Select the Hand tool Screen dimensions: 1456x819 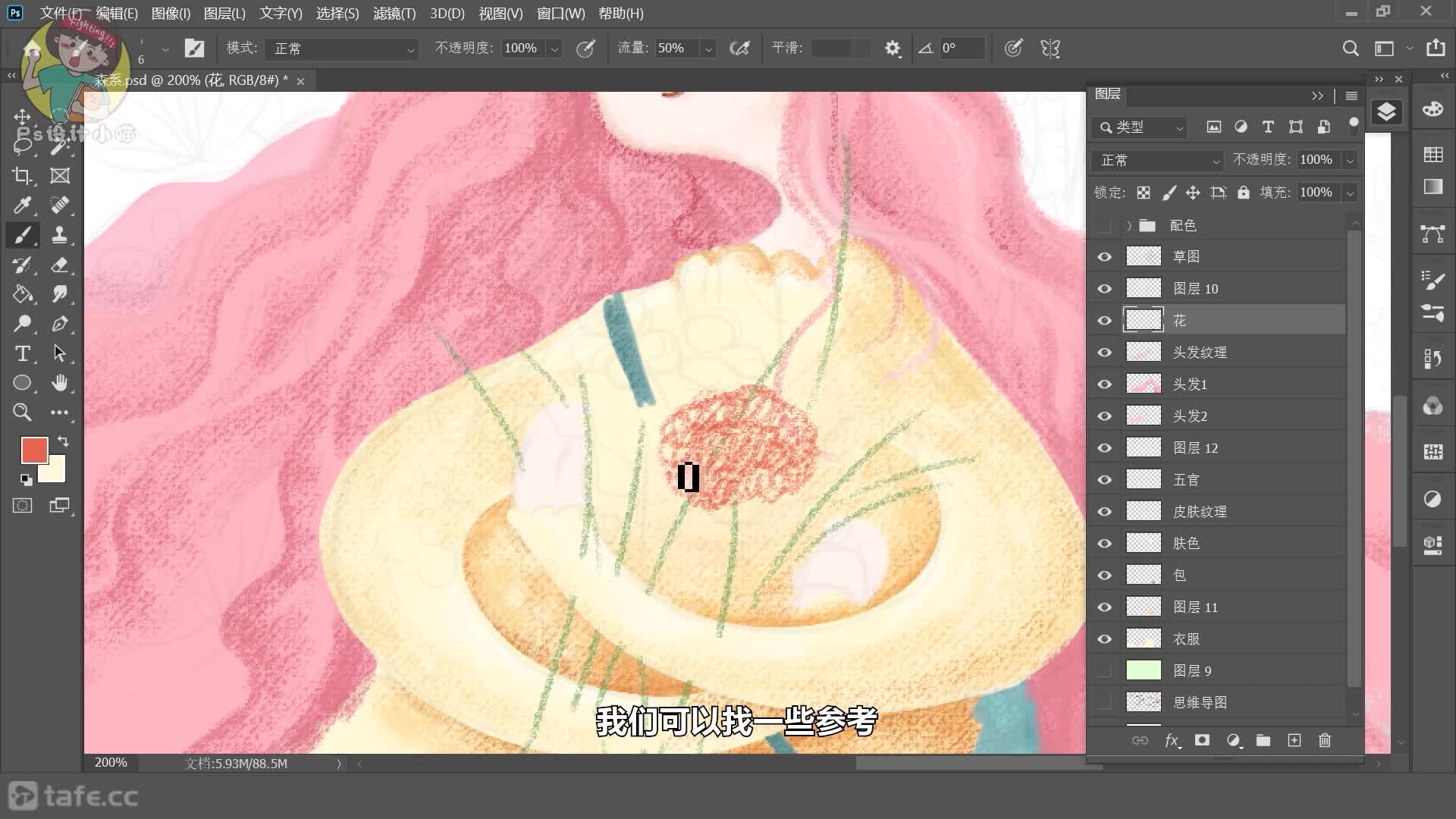(59, 383)
